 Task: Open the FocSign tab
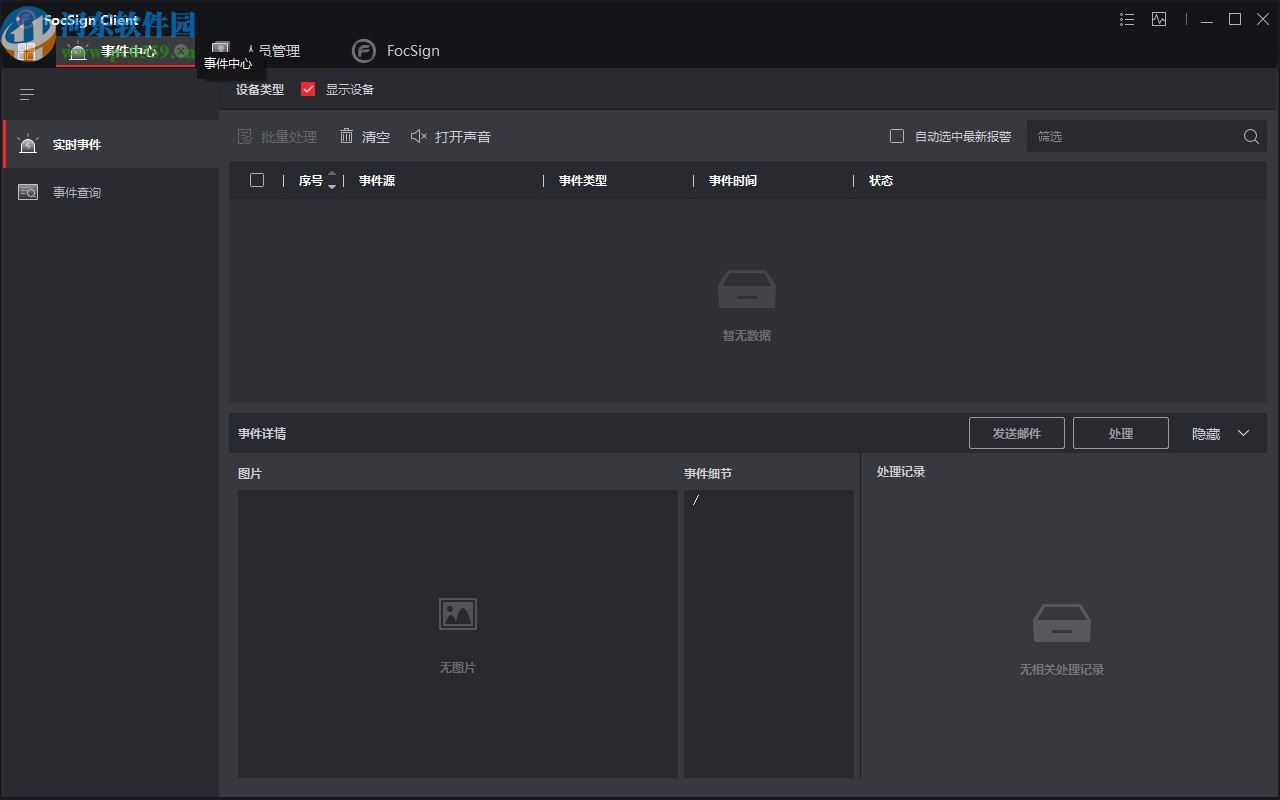tap(396, 50)
